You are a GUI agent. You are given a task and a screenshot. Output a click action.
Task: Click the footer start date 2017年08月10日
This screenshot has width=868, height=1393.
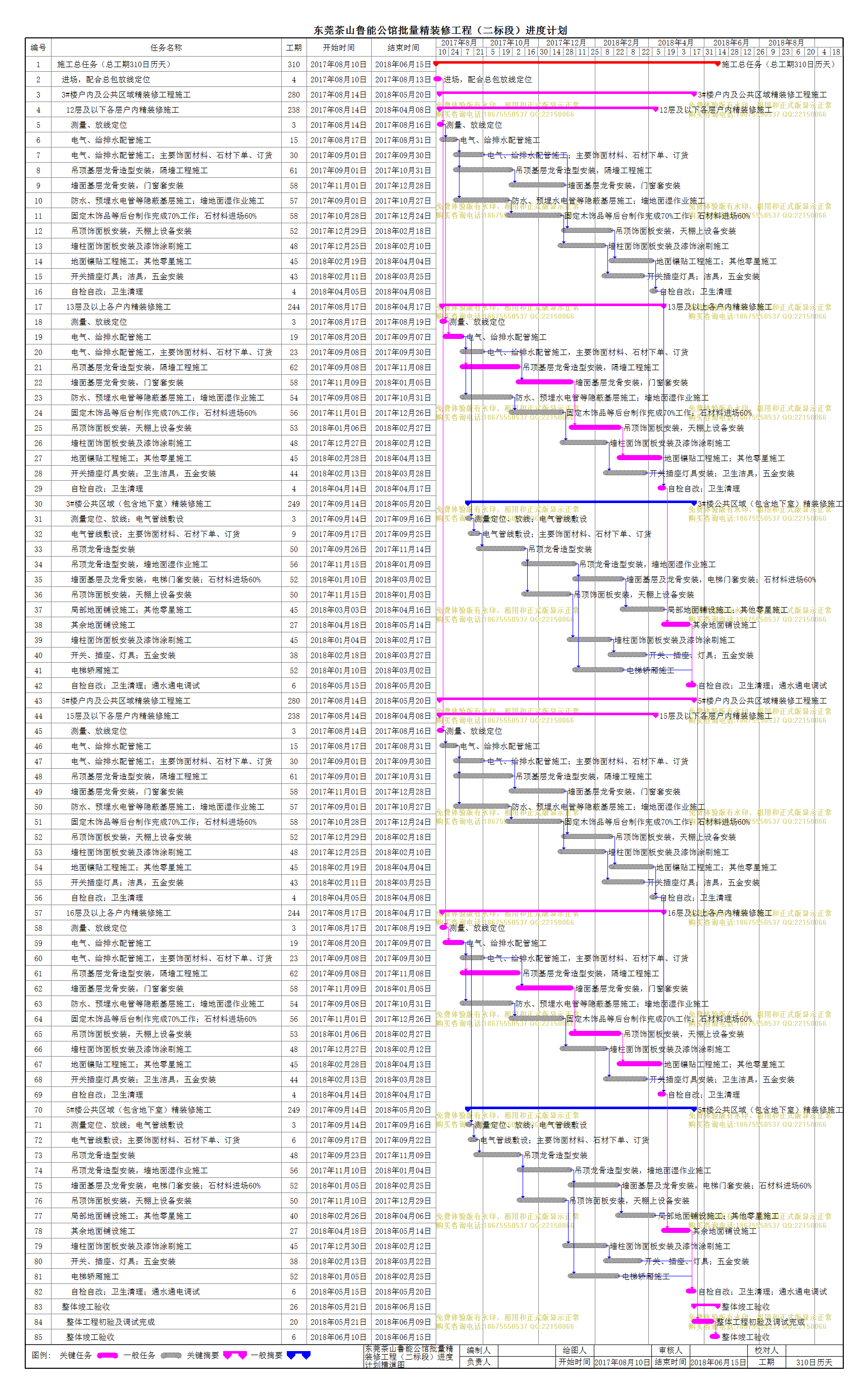[622, 1361]
